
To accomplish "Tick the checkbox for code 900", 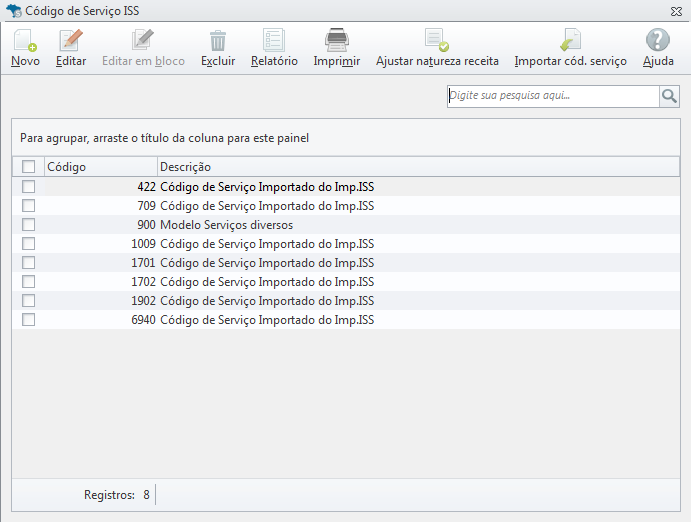I will (x=29, y=224).
